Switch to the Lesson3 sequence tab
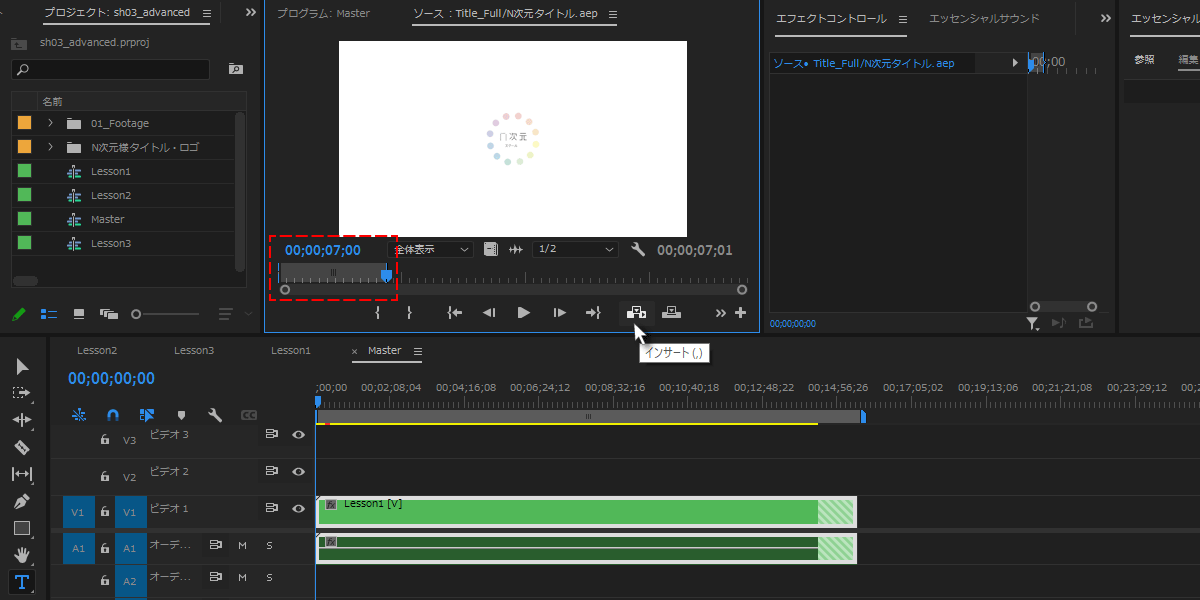 pos(194,351)
